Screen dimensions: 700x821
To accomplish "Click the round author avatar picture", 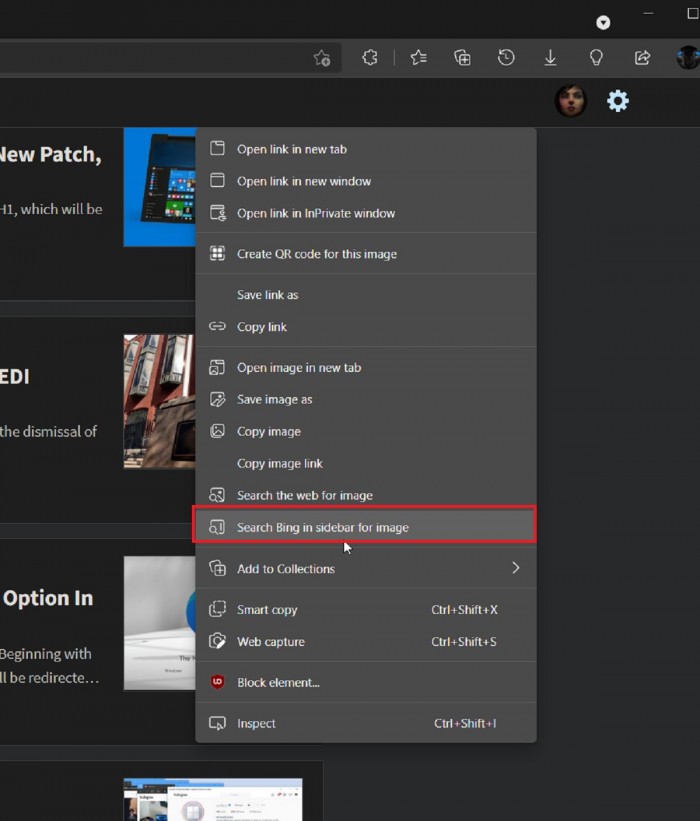I will click(x=570, y=101).
